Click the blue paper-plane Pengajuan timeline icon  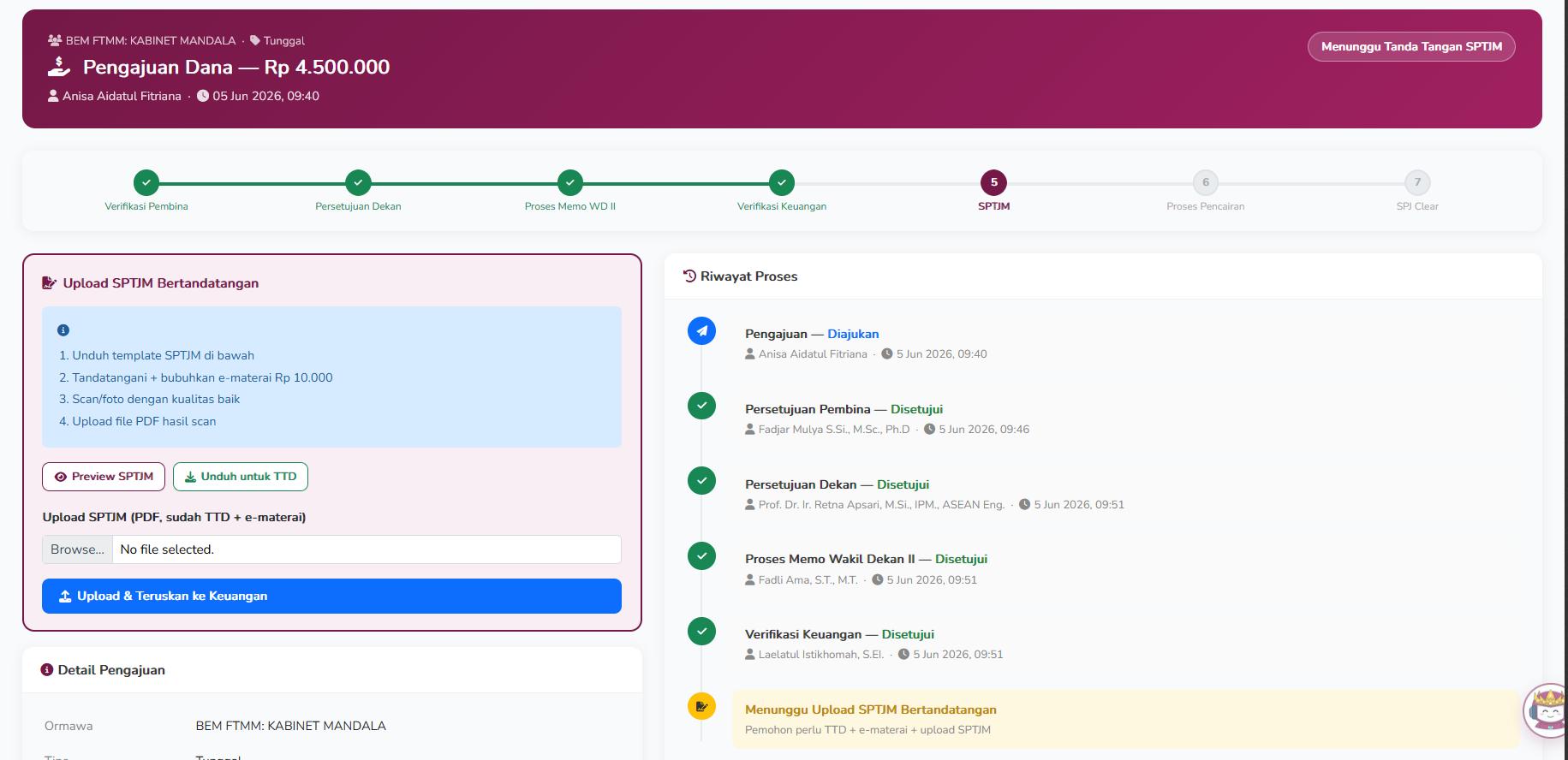point(701,330)
